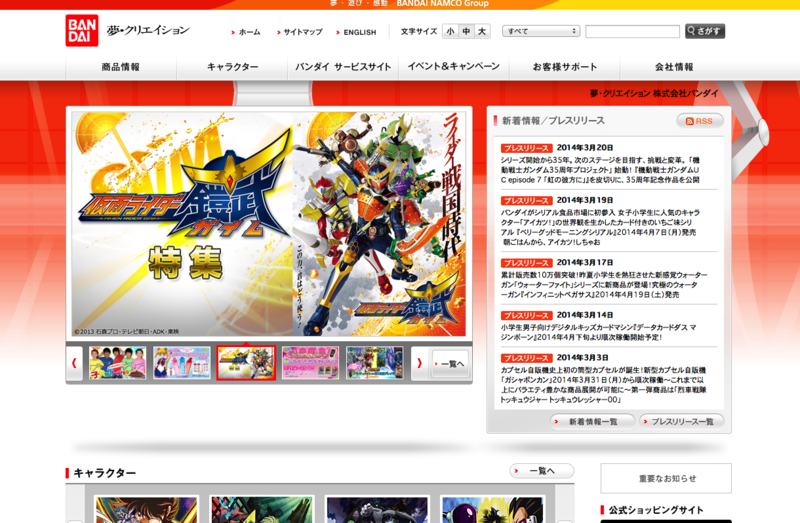Viewport: 800px width, 523px height.
Task: Open the お客様サポート menu
Action: pos(564,67)
